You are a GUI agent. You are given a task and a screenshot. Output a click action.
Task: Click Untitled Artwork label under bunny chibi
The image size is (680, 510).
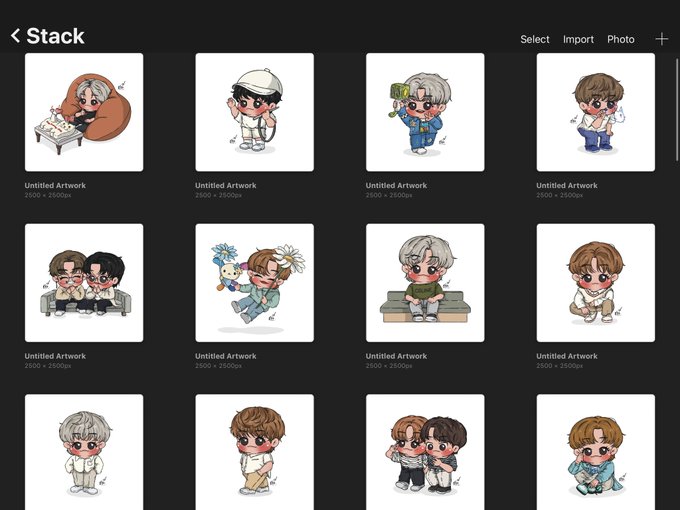coord(566,185)
